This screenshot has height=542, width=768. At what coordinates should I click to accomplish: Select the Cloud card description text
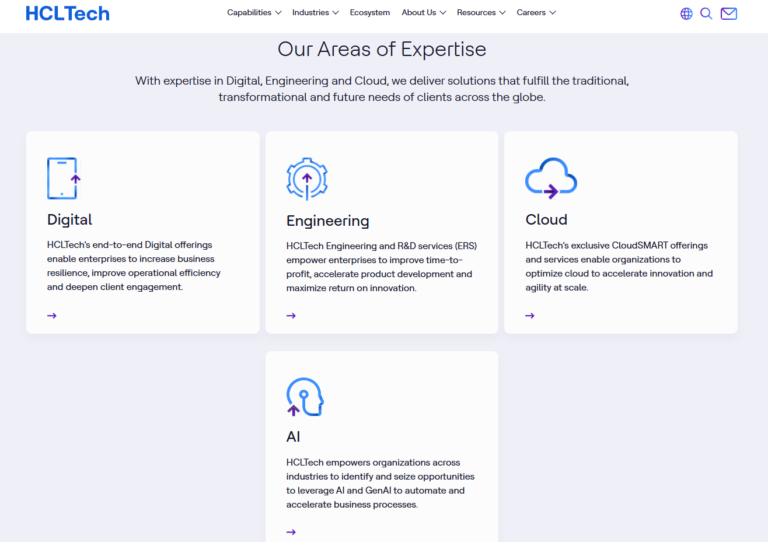(618, 266)
